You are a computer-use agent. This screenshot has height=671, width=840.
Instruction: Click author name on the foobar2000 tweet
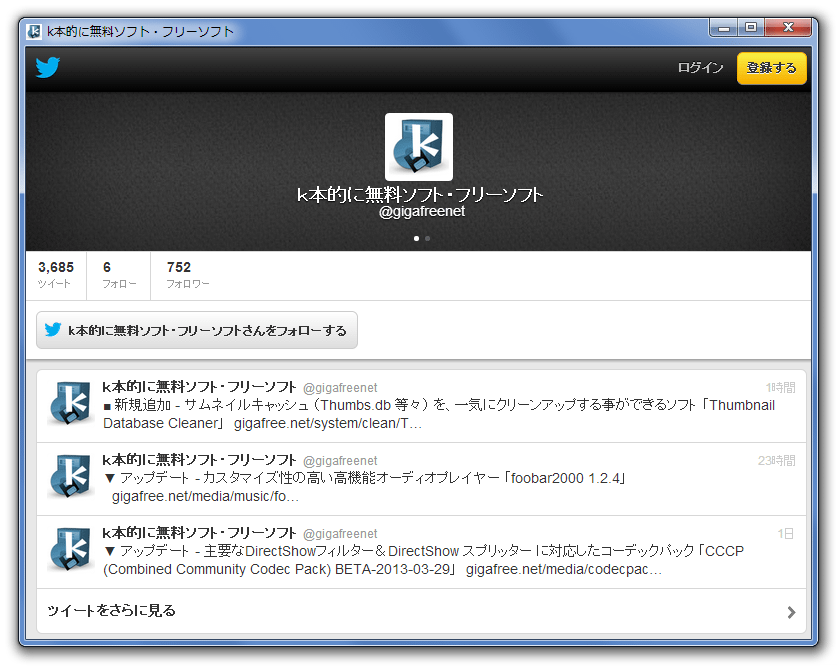click(199, 459)
